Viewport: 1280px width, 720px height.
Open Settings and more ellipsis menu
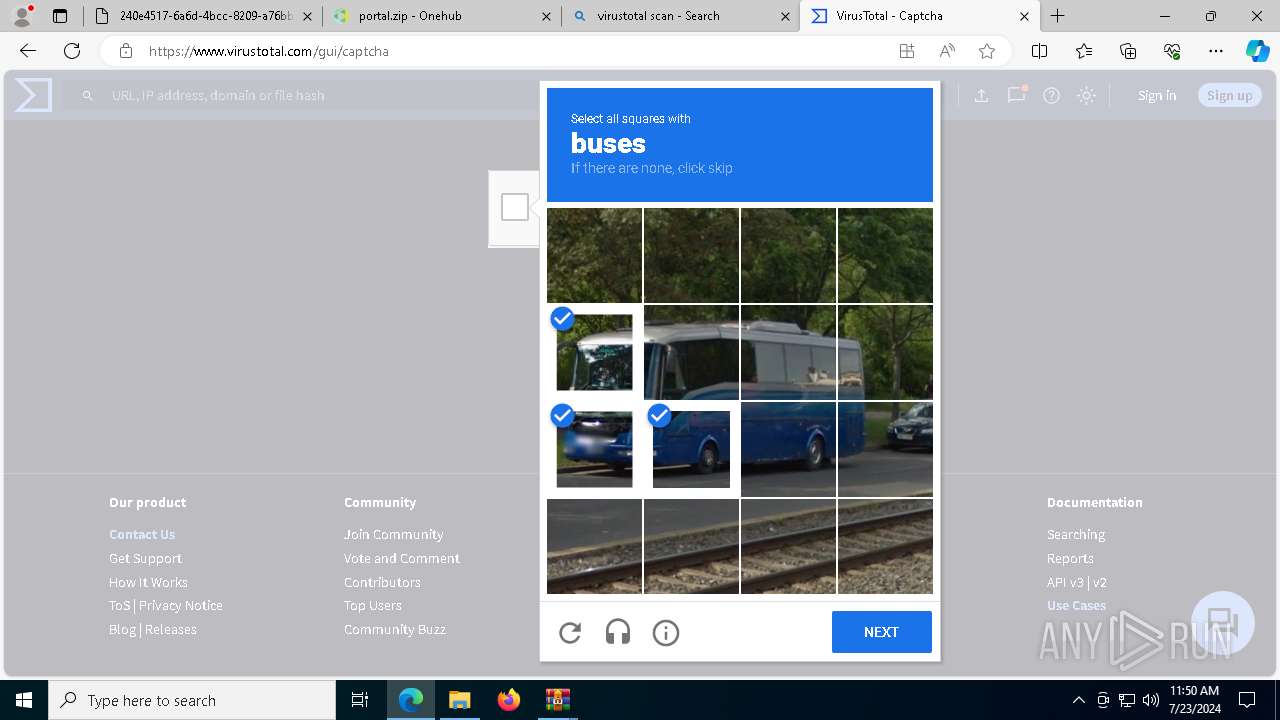[1216, 51]
